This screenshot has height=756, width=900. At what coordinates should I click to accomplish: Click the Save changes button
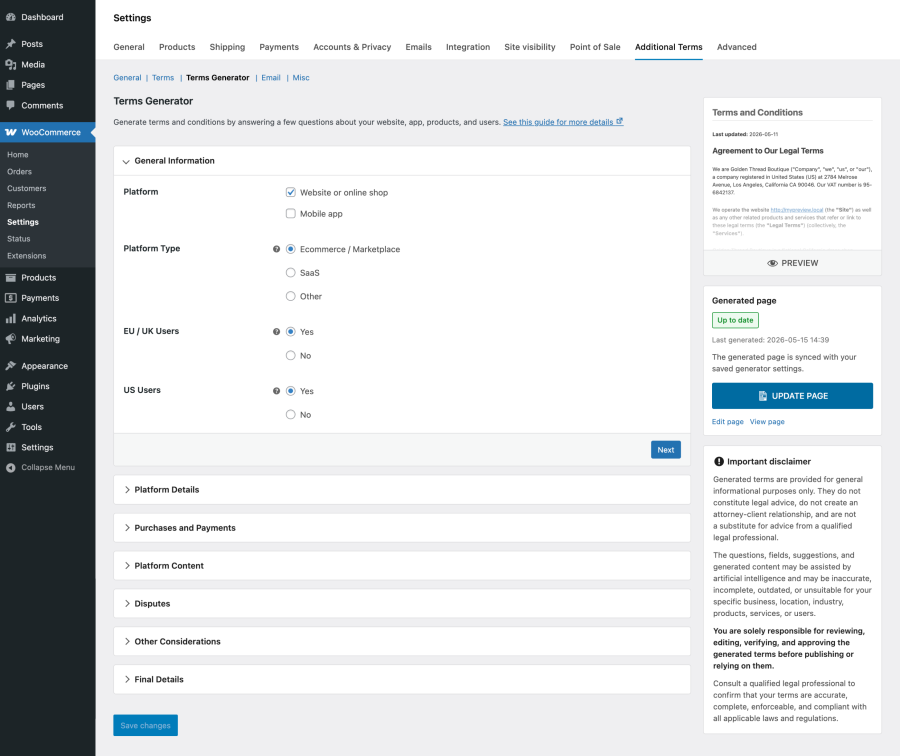[x=145, y=726]
